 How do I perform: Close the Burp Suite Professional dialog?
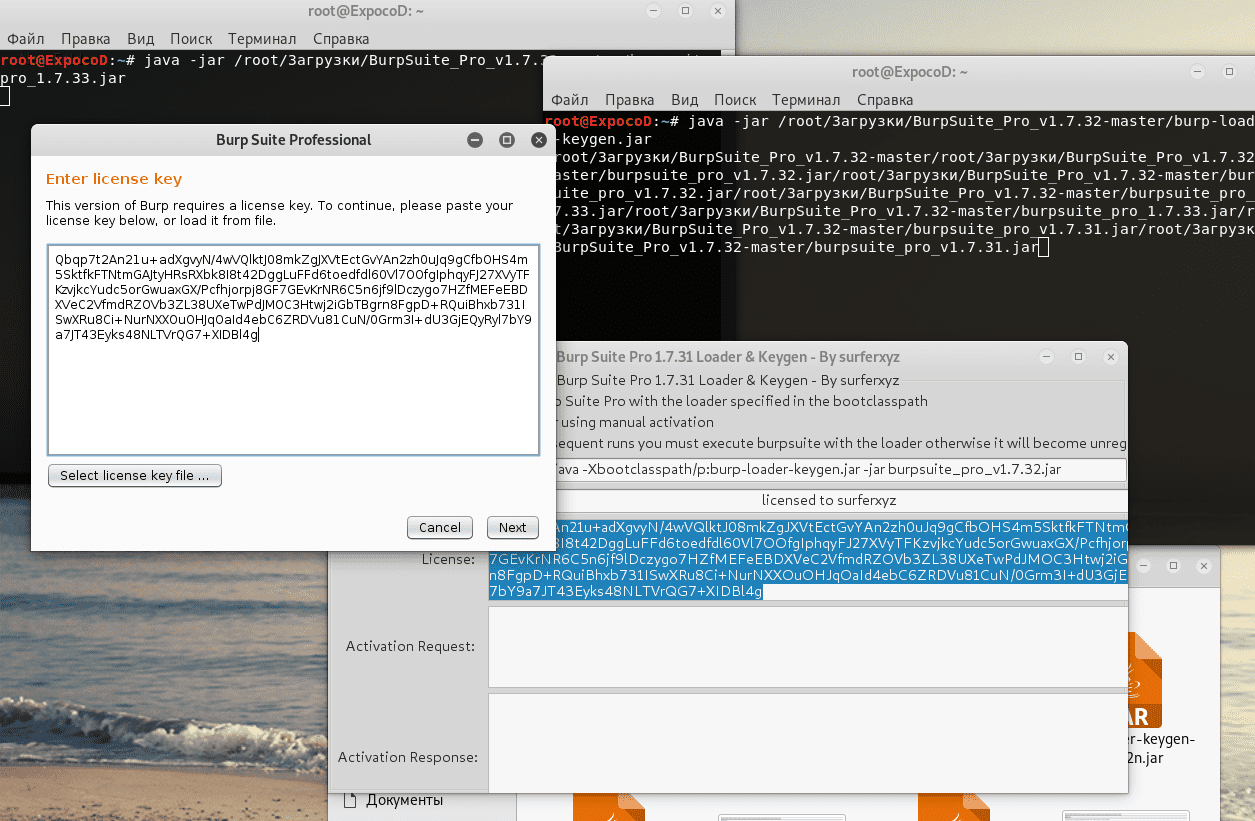click(538, 140)
